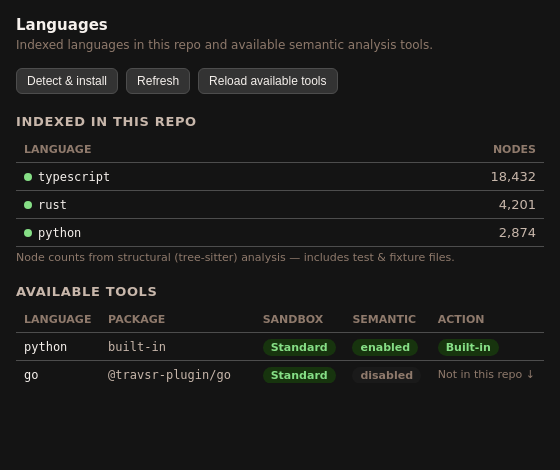Click the 2,874 node count for python
The image size is (560, 470).
[x=517, y=233]
